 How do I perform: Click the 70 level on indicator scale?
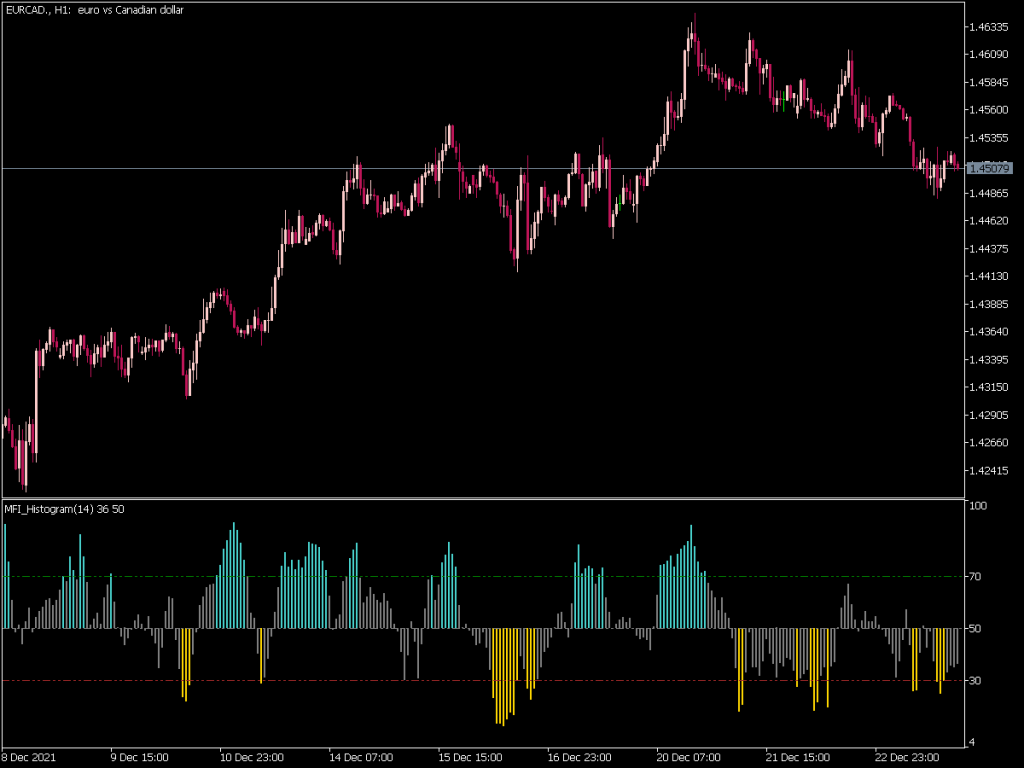[x=976, y=577]
